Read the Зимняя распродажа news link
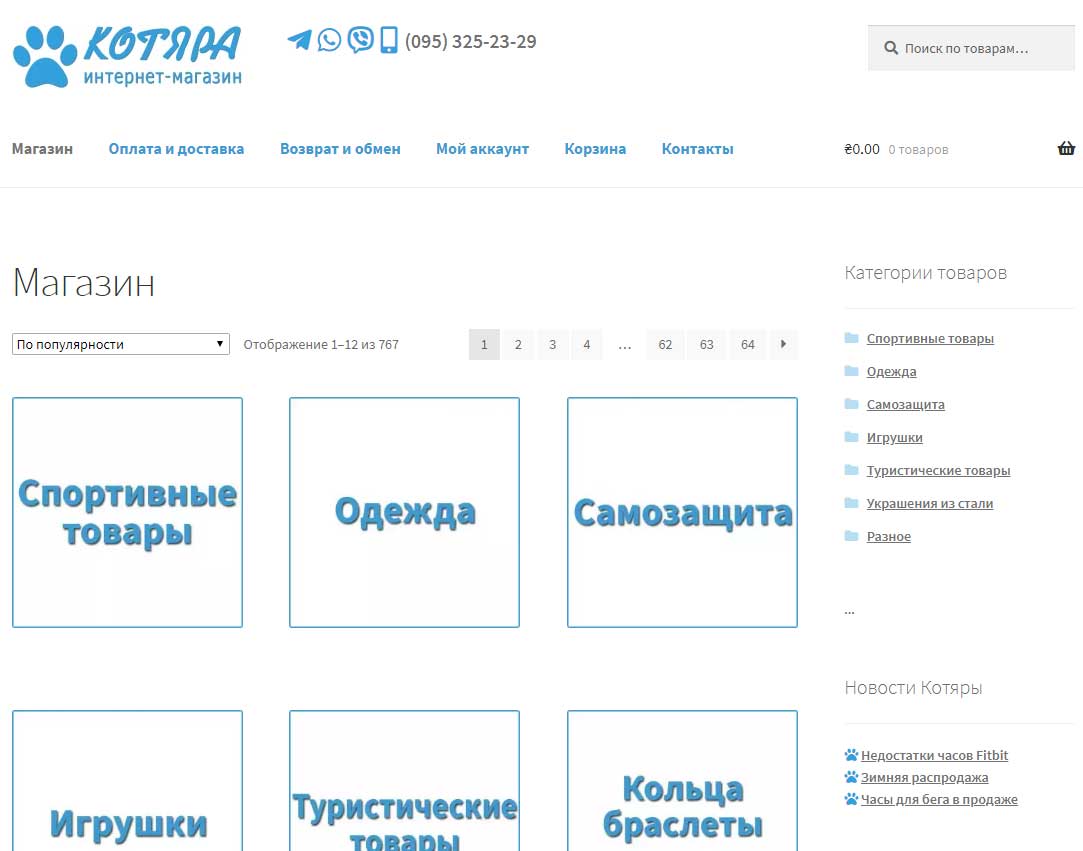1083x851 pixels. pyautogui.click(x=924, y=777)
